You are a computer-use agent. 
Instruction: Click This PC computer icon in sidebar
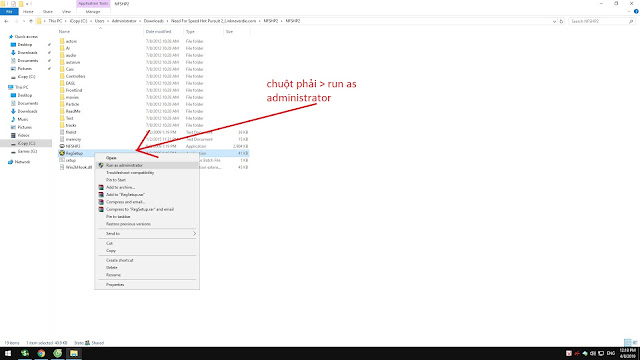tap(11, 87)
